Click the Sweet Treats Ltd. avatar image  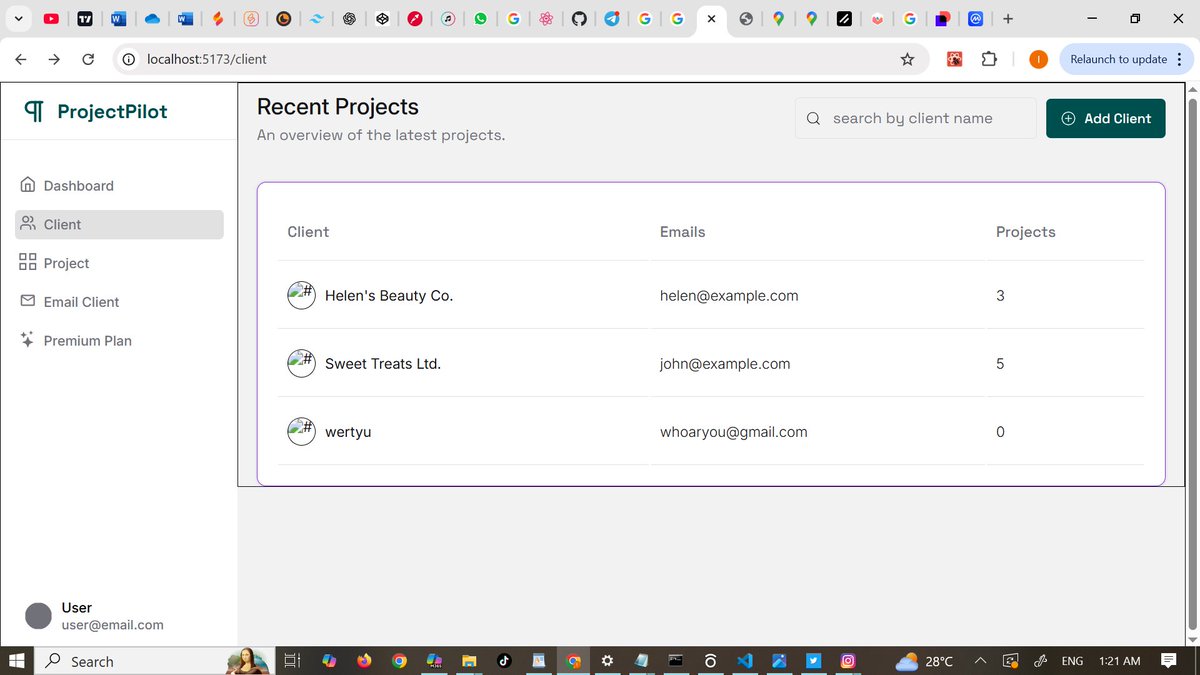pyautogui.click(x=301, y=363)
